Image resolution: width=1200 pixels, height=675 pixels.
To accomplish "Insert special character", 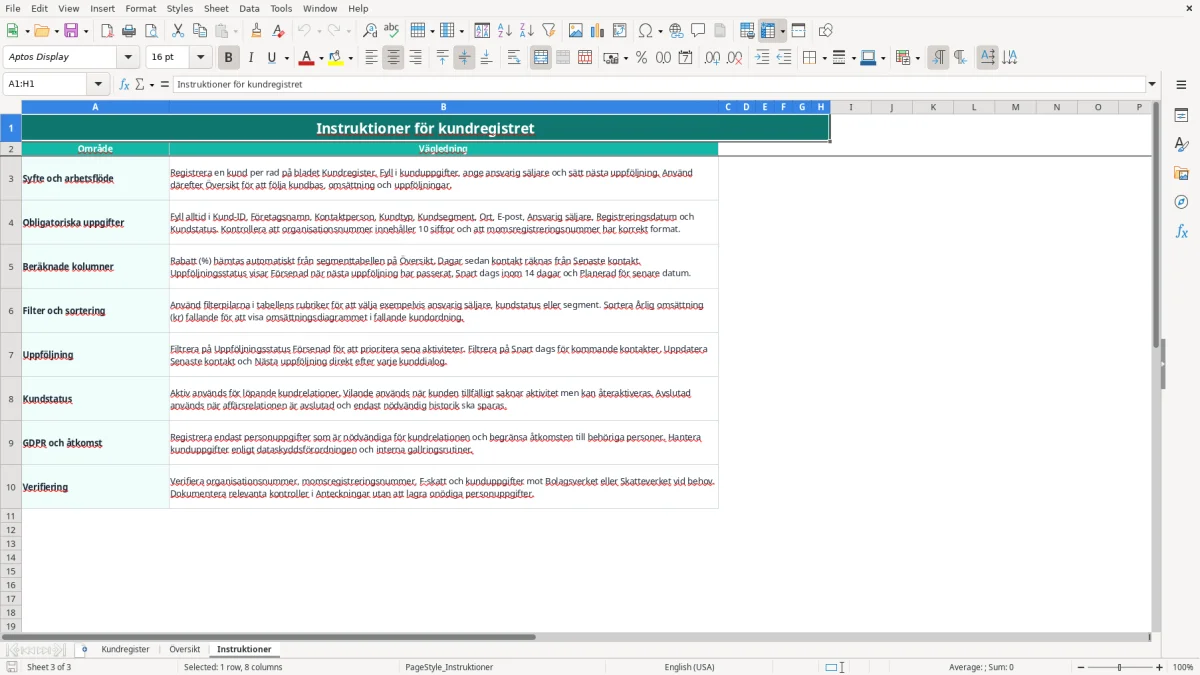I will coord(646,31).
